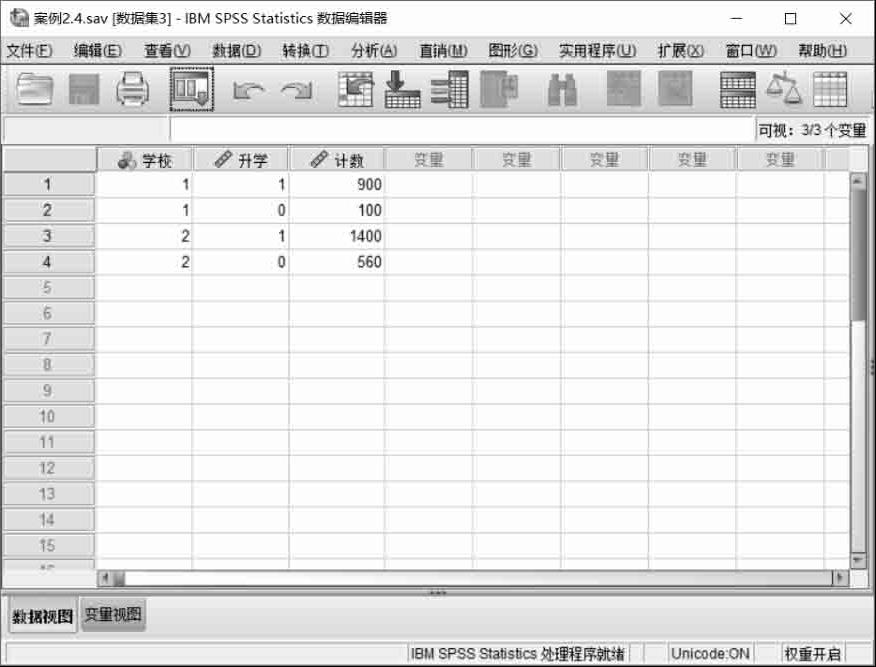The image size is (876, 667).
Task: Click the Select cases grid icon
Action: click(830, 89)
